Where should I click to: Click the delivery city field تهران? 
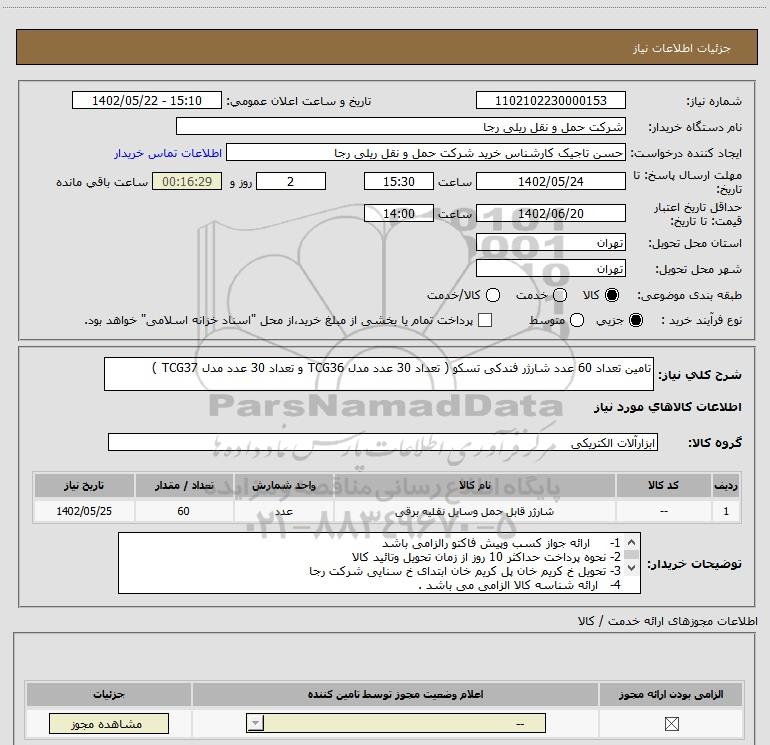click(x=550, y=269)
